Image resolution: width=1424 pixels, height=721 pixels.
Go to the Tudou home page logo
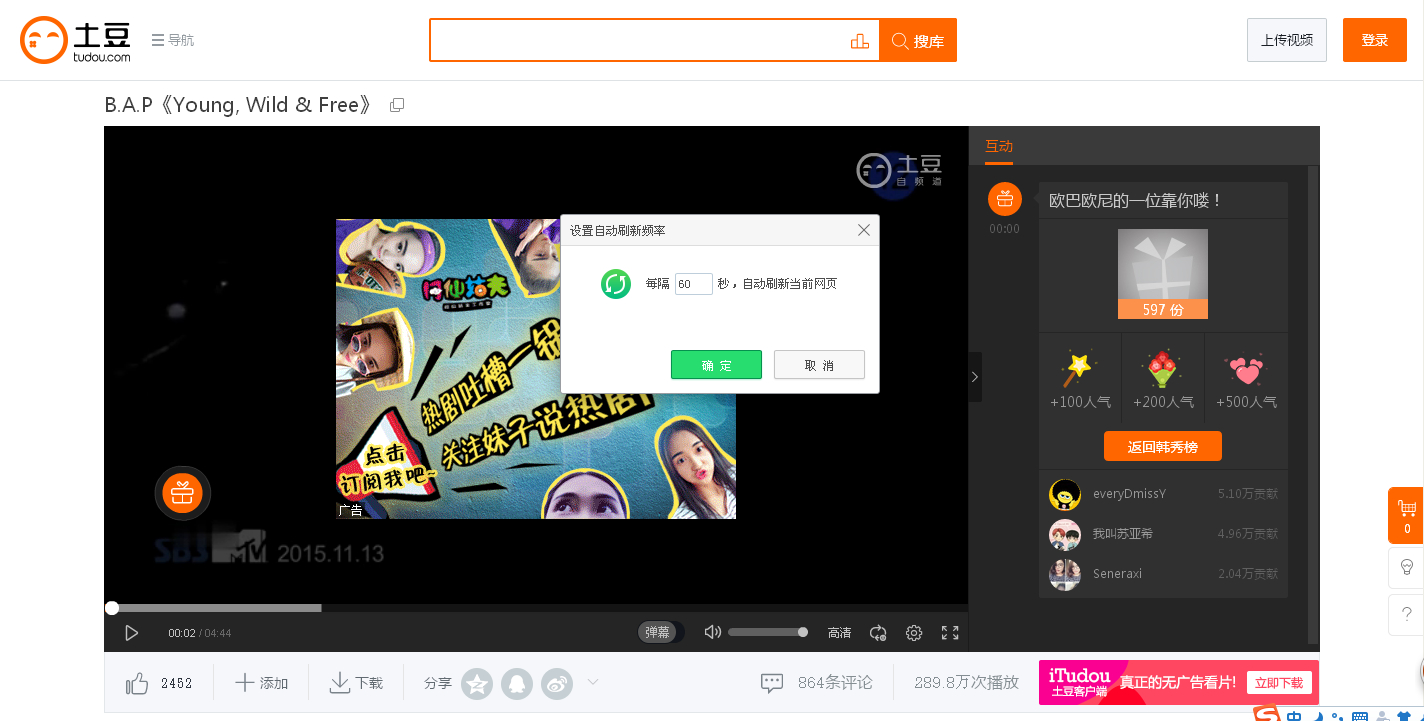(76, 40)
